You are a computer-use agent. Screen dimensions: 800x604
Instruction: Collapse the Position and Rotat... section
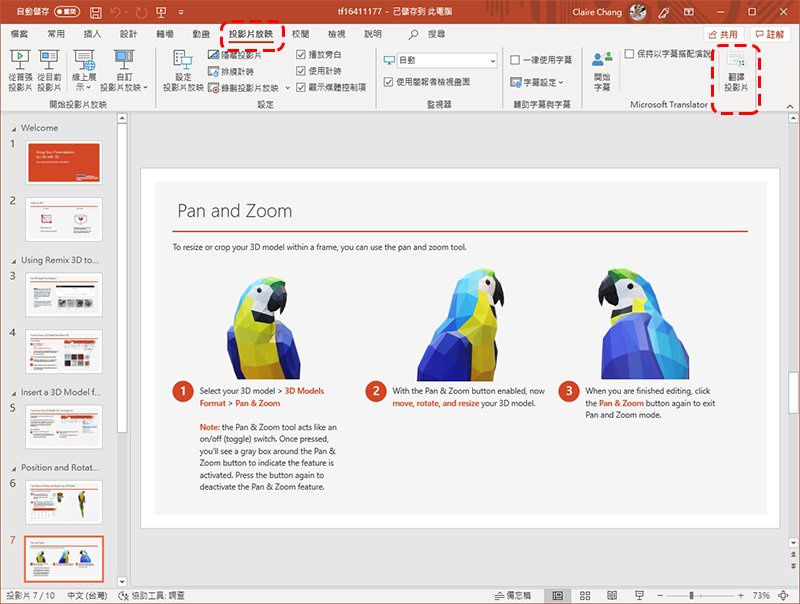click(x=14, y=468)
